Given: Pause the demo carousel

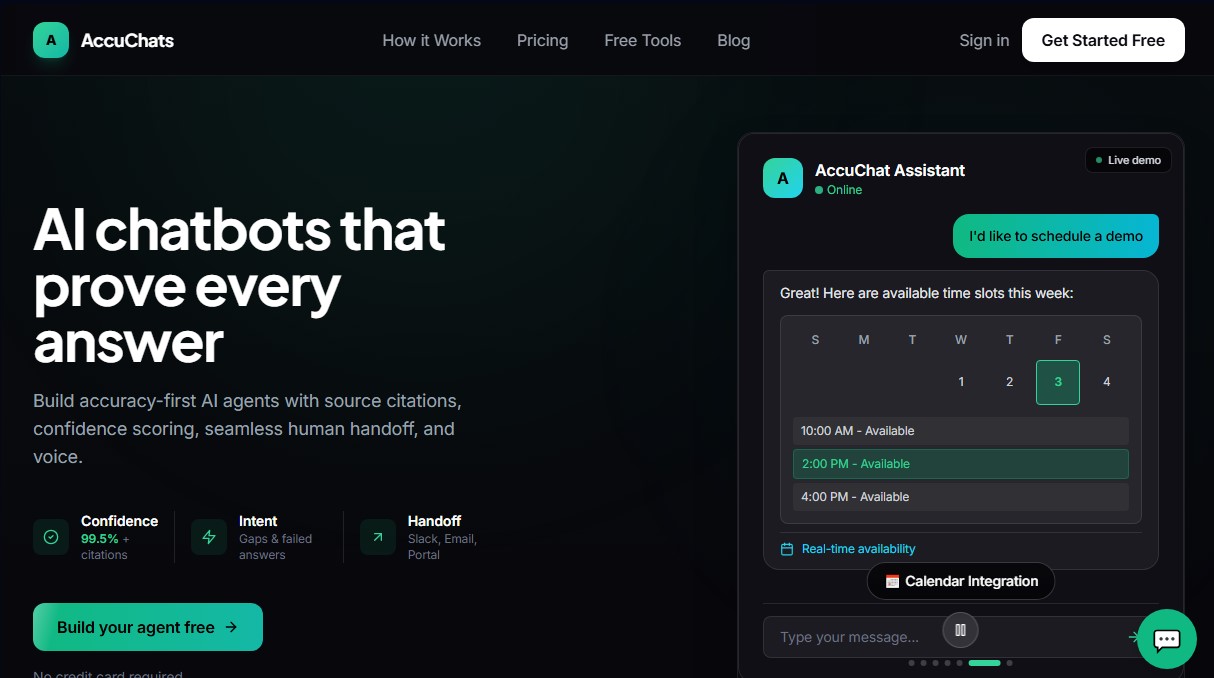Looking at the screenshot, I should coord(961,630).
